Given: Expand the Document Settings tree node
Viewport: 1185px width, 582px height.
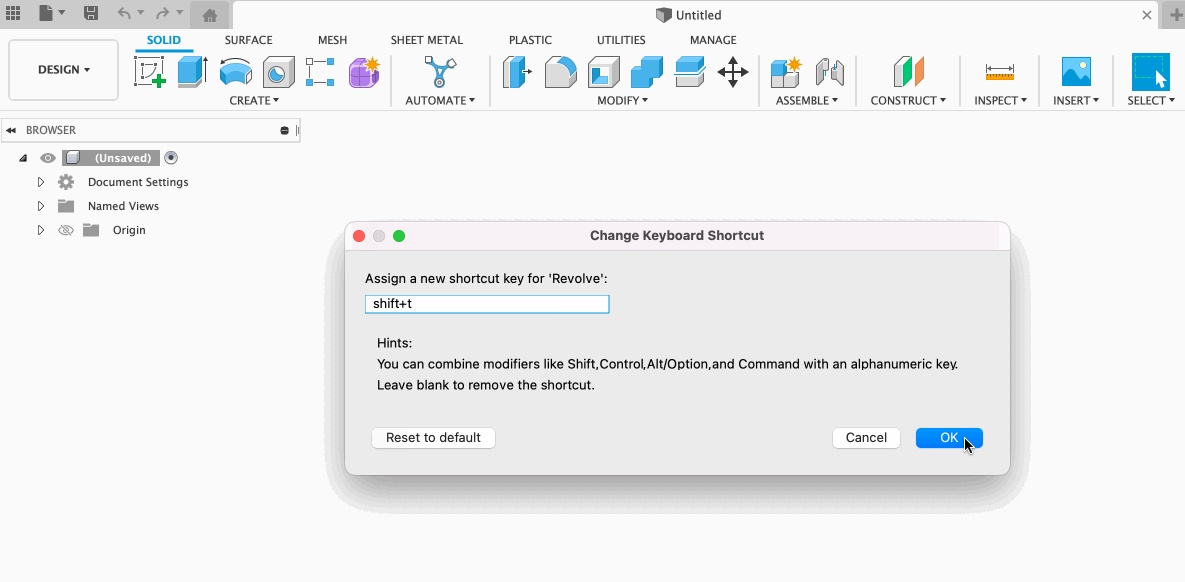Looking at the screenshot, I should coord(41,182).
